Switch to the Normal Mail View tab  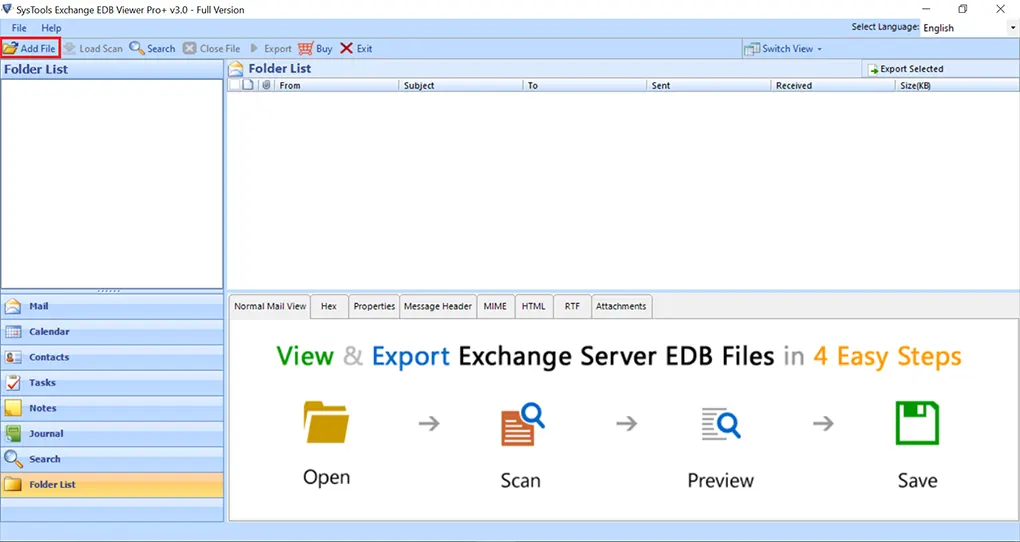270,306
